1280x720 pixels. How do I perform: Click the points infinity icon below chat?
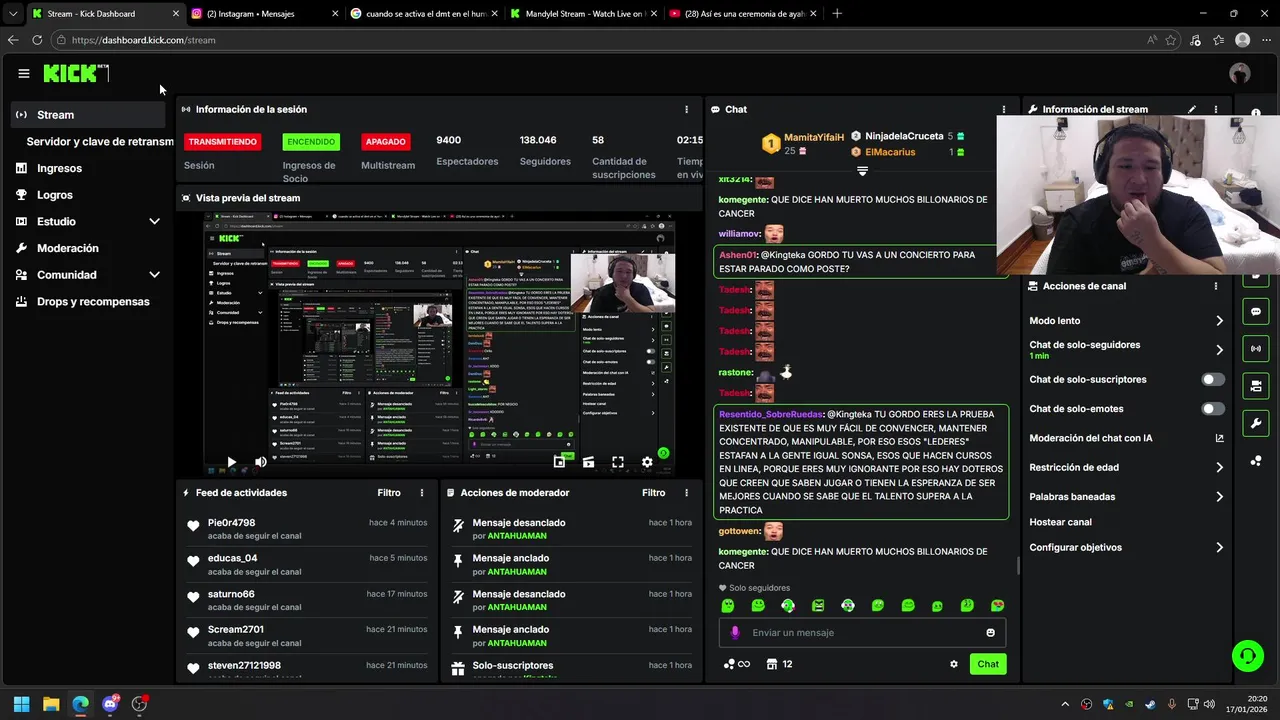click(x=737, y=664)
